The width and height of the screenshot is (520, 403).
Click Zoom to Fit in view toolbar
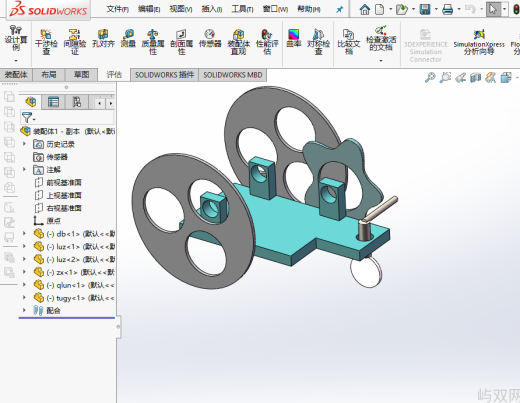tap(430, 78)
